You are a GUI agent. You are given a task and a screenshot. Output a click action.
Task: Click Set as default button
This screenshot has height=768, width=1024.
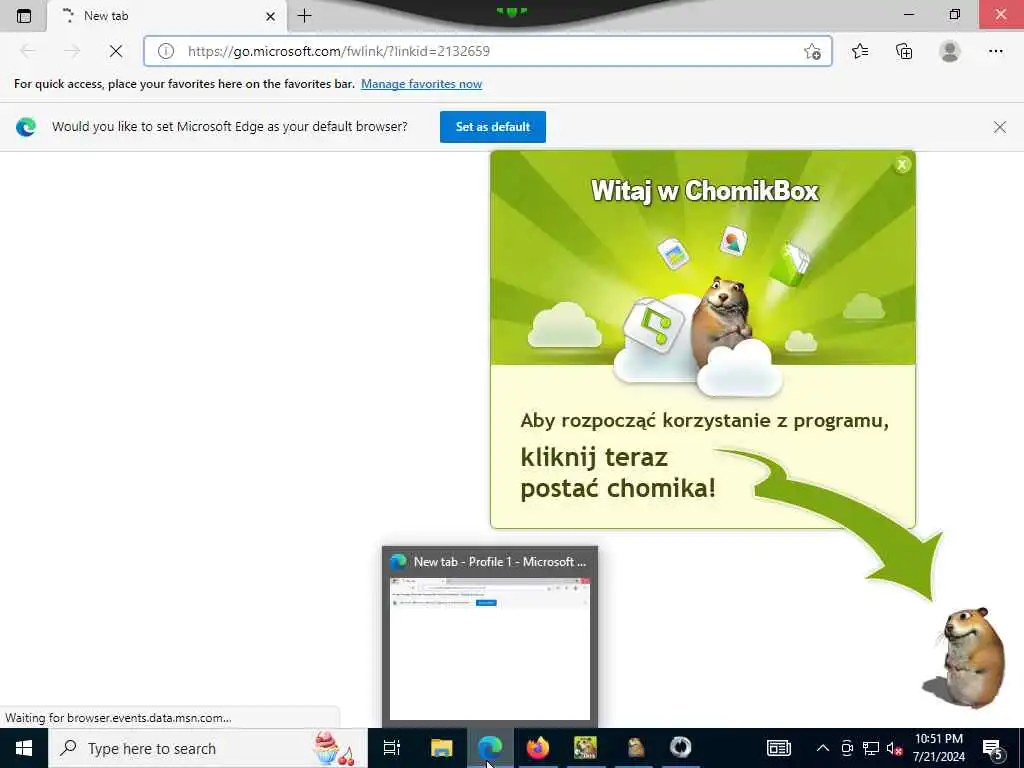[x=492, y=127]
